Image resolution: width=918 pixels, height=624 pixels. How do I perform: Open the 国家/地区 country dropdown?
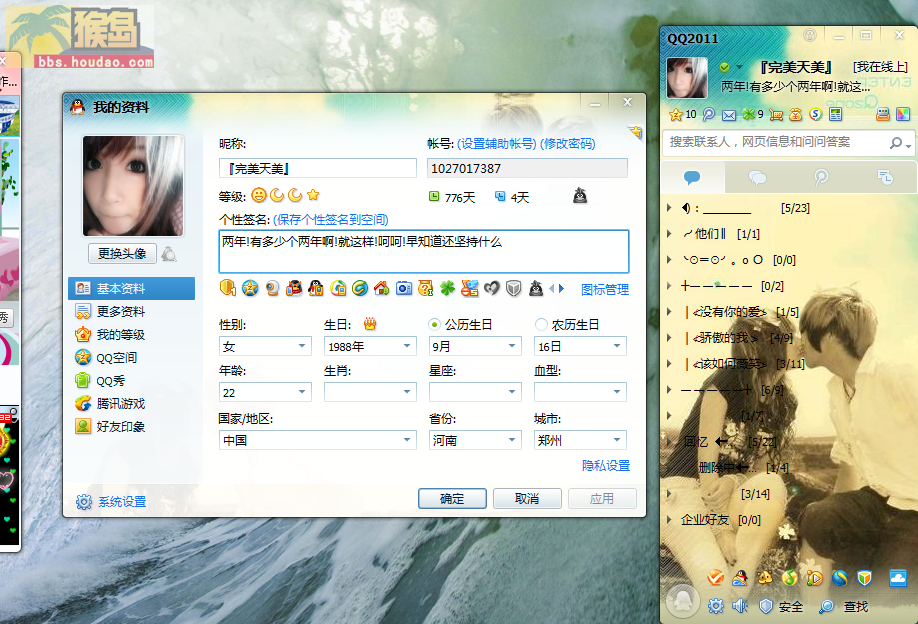[x=317, y=440]
